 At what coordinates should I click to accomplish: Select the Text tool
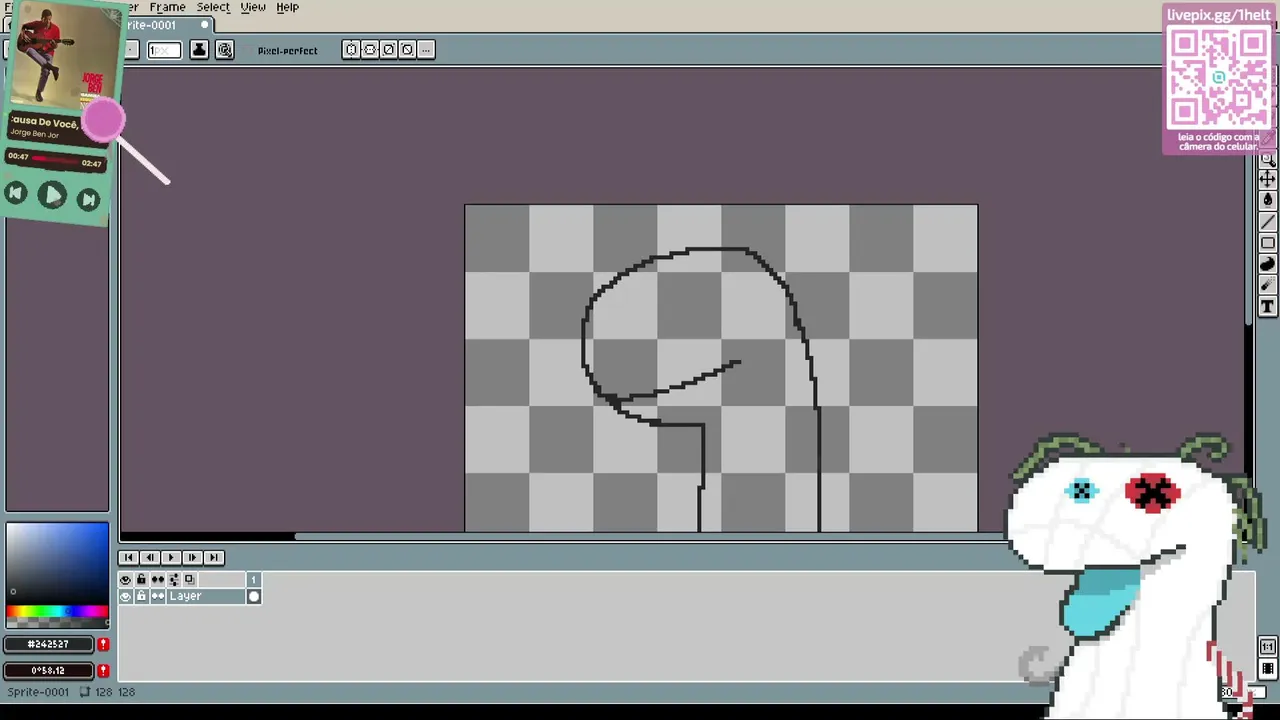click(1267, 306)
